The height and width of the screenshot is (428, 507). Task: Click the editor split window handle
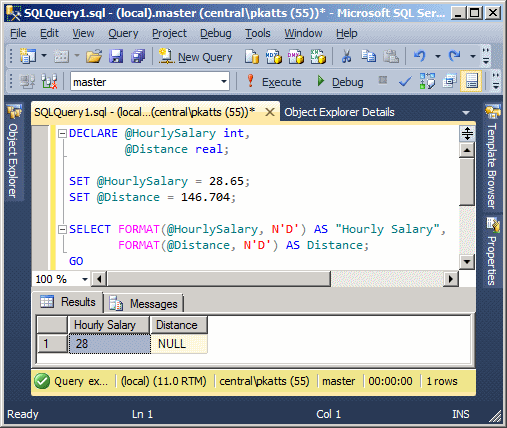pyautogui.click(x=467, y=133)
